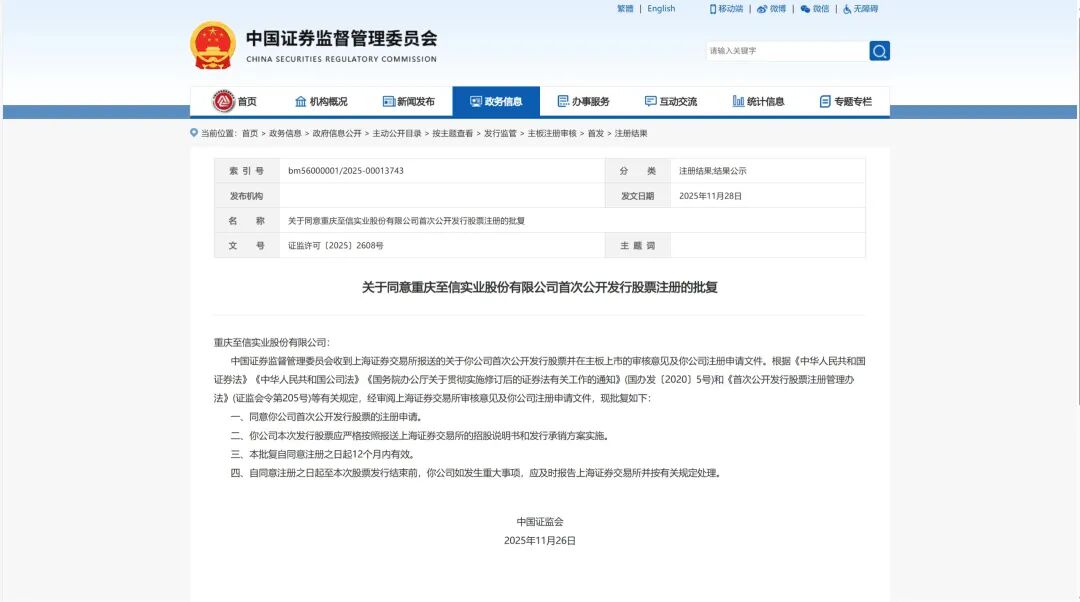The width and height of the screenshot is (1080, 602).
Task: Open the 机构概况 navigation tab
Action: (x=321, y=102)
